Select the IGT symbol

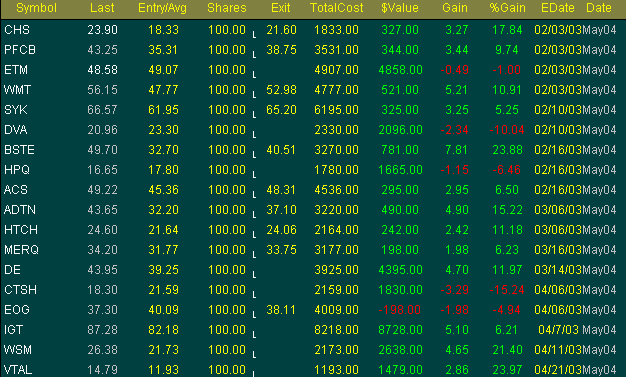pos(14,329)
